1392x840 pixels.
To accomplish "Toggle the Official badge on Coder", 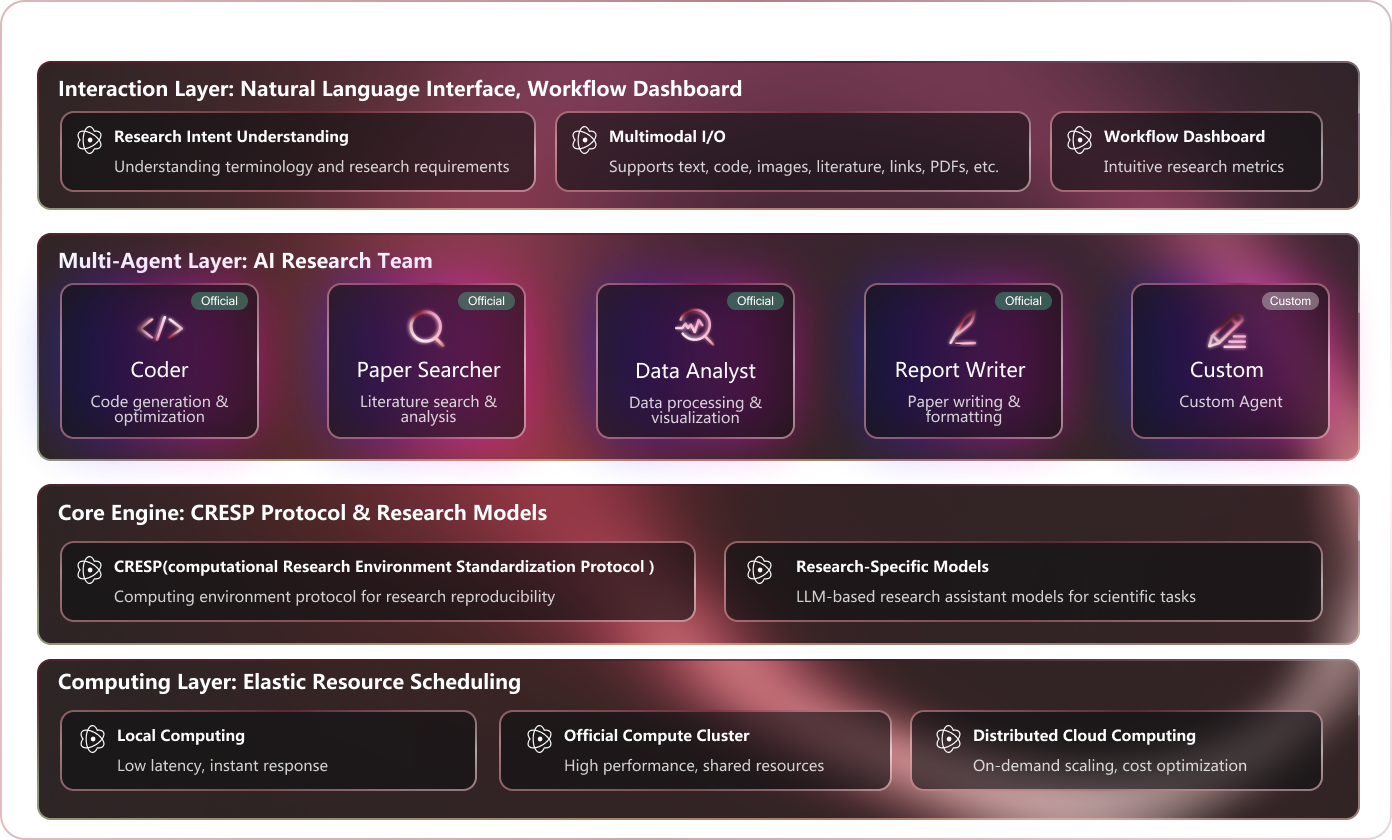I will 220,300.
